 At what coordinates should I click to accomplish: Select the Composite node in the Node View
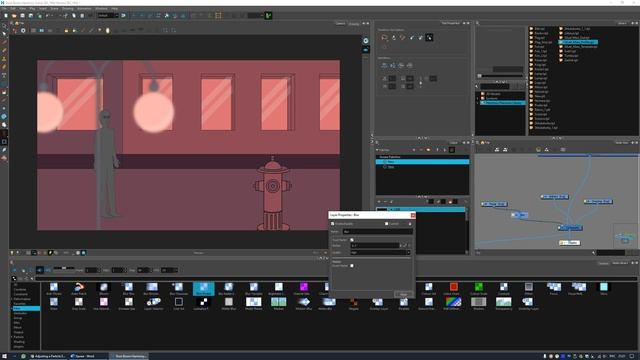click(570, 227)
